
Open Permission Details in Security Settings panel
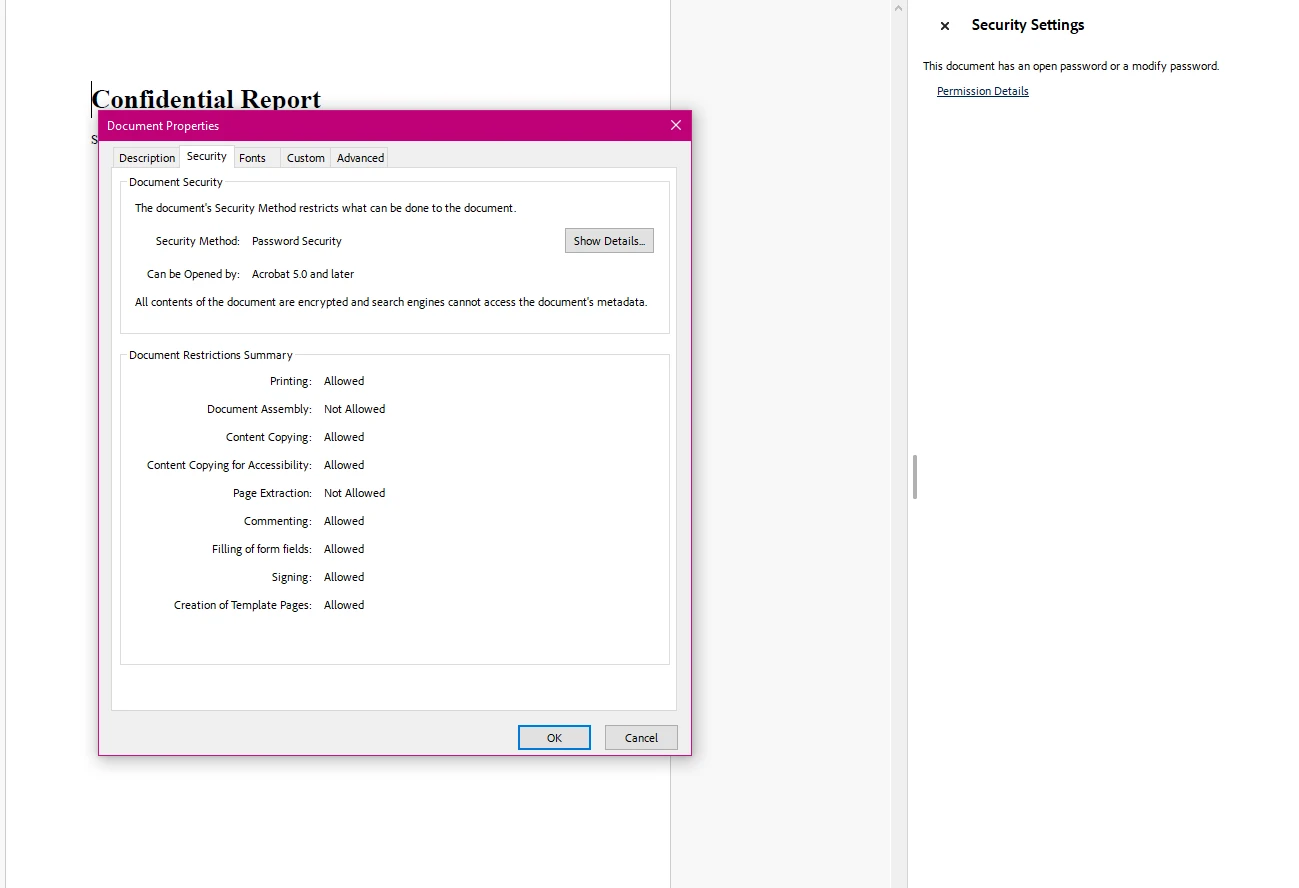click(x=982, y=90)
